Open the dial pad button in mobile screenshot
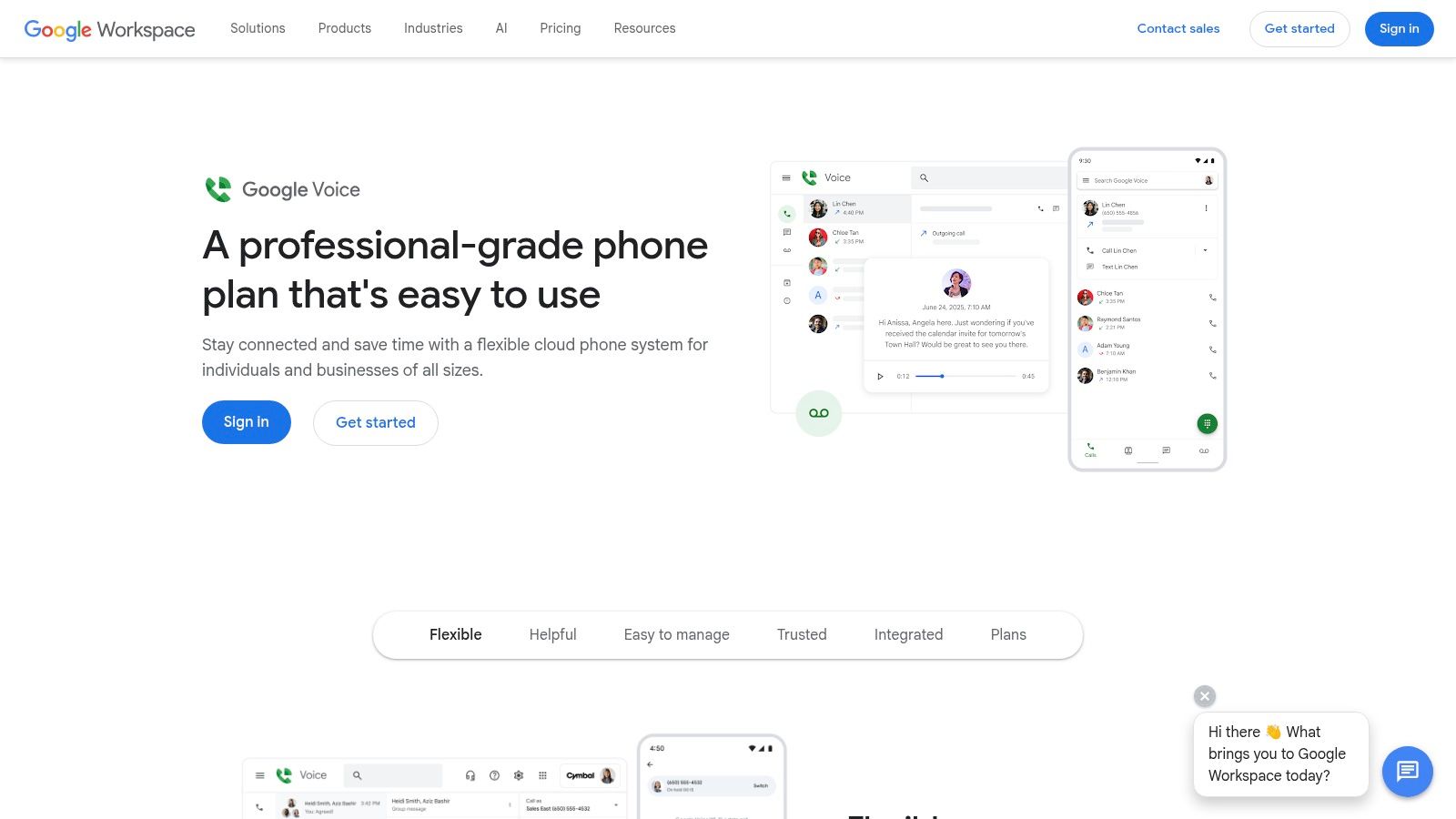The height and width of the screenshot is (819, 1456). pos(1207,423)
